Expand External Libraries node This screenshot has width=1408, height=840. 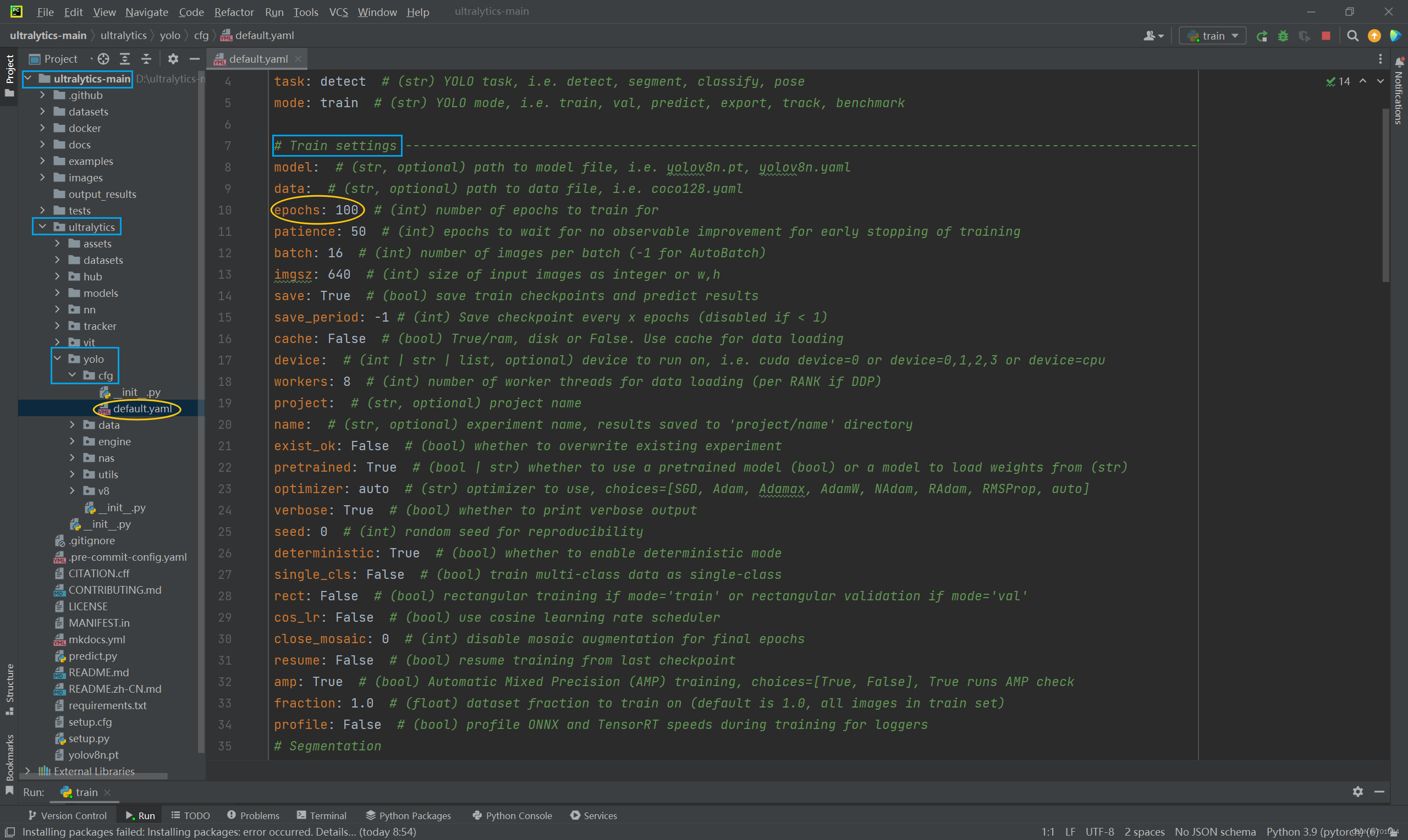tap(28, 771)
